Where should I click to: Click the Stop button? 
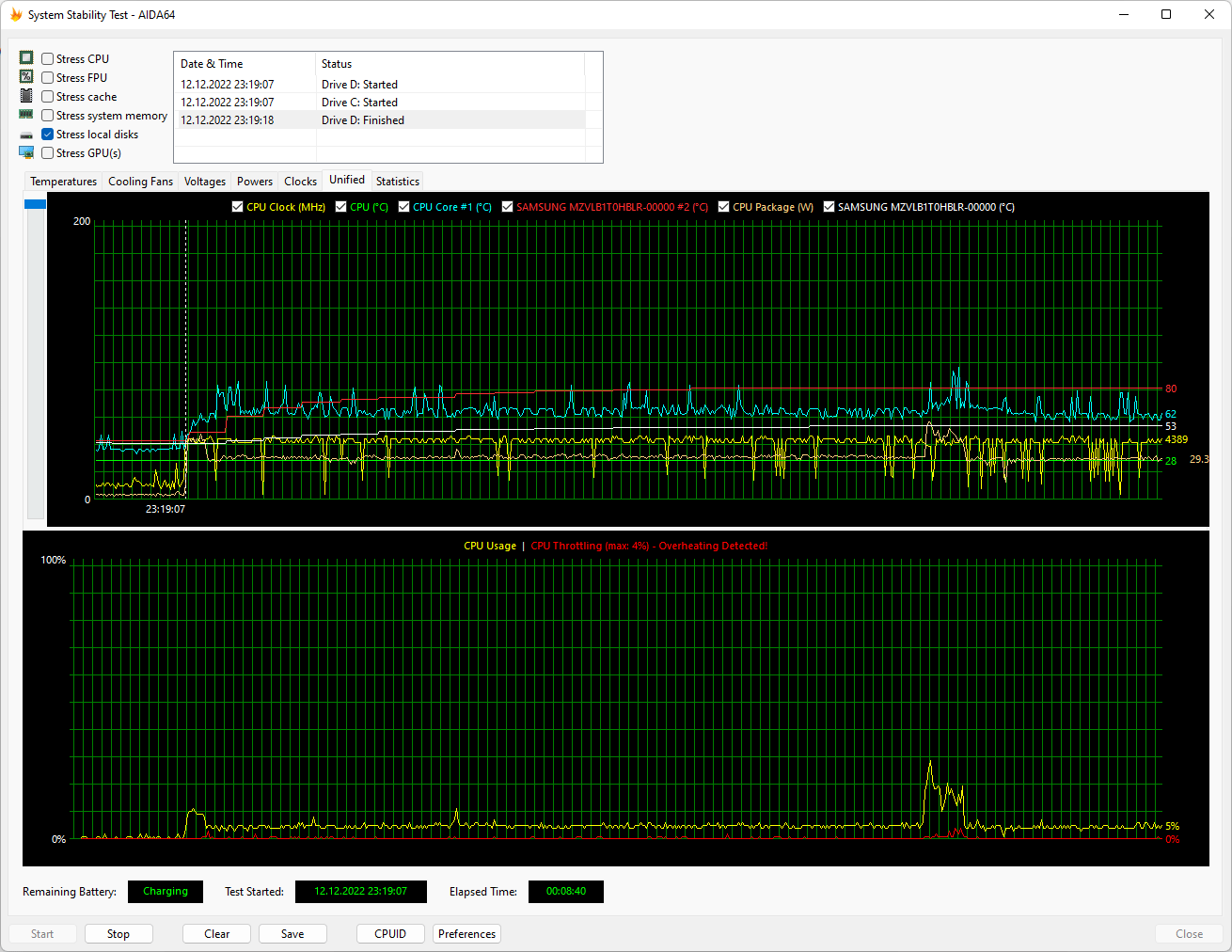pyautogui.click(x=118, y=934)
